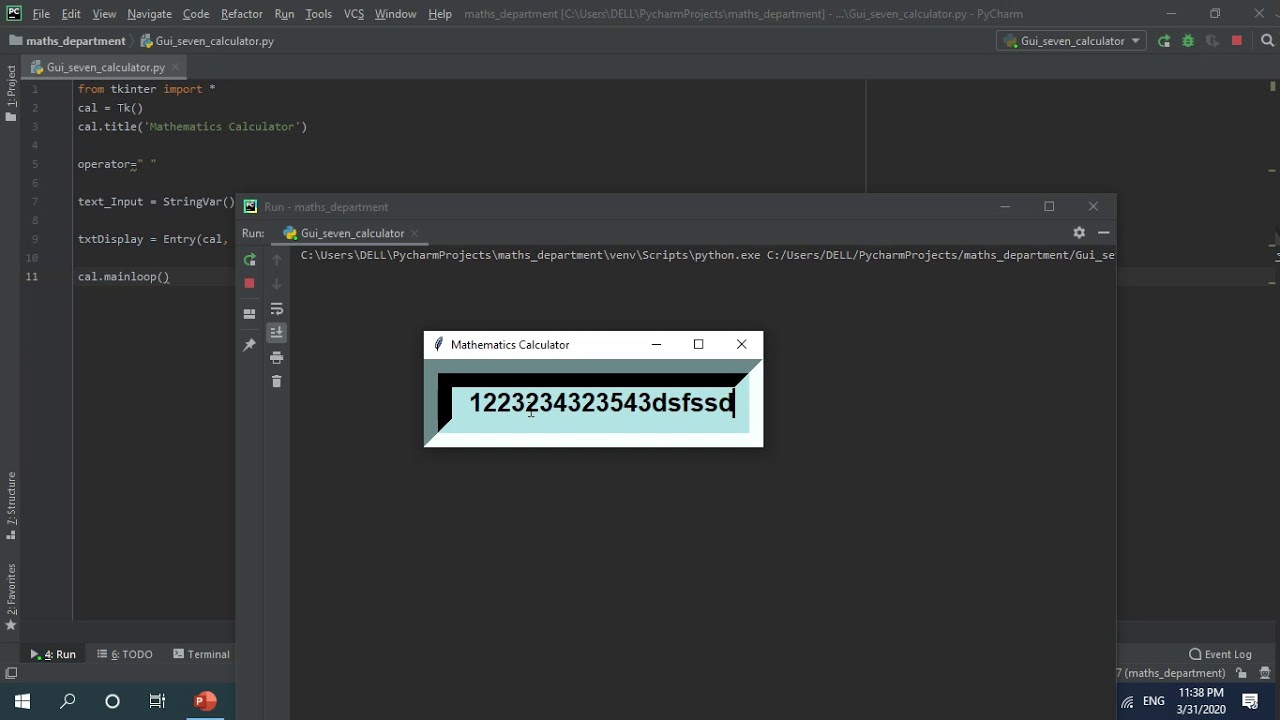Screen dimensions: 1280x720
Task: Toggle soft-wrap in Run console
Action: (277, 309)
